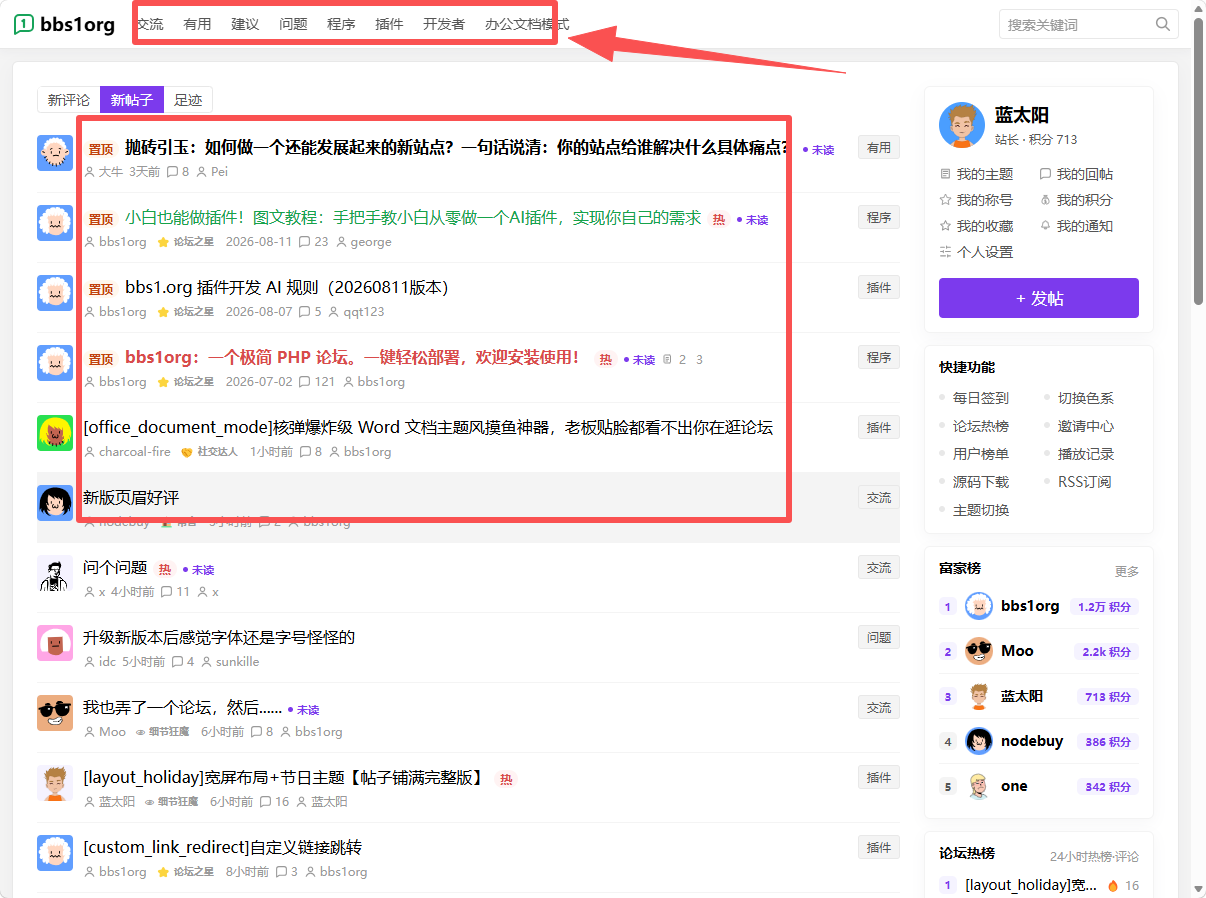Open 源码下载 quick link
This screenshot has height=898, width=1206.
(981, 482)
